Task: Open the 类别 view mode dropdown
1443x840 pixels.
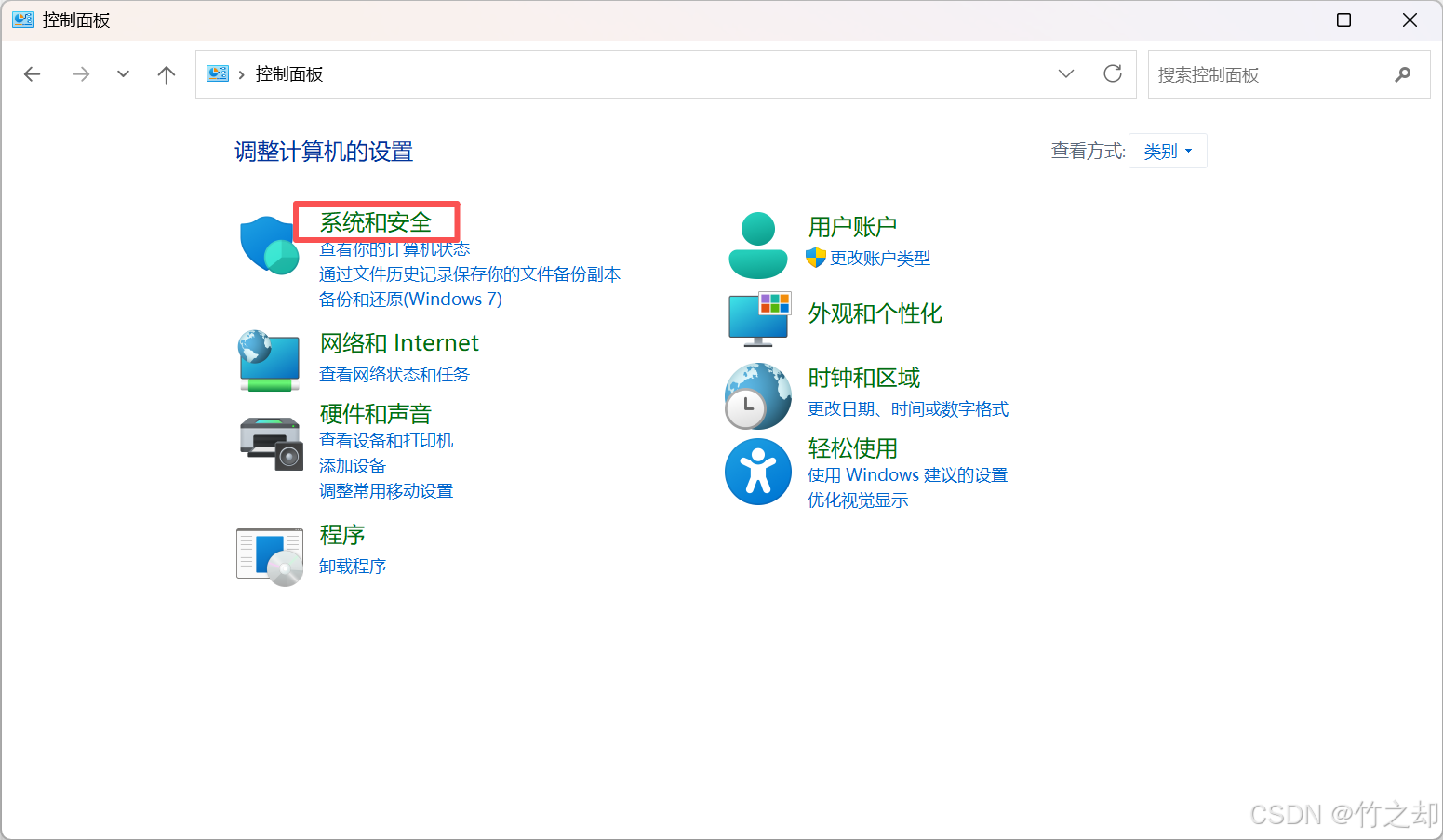Action: 1168,151
